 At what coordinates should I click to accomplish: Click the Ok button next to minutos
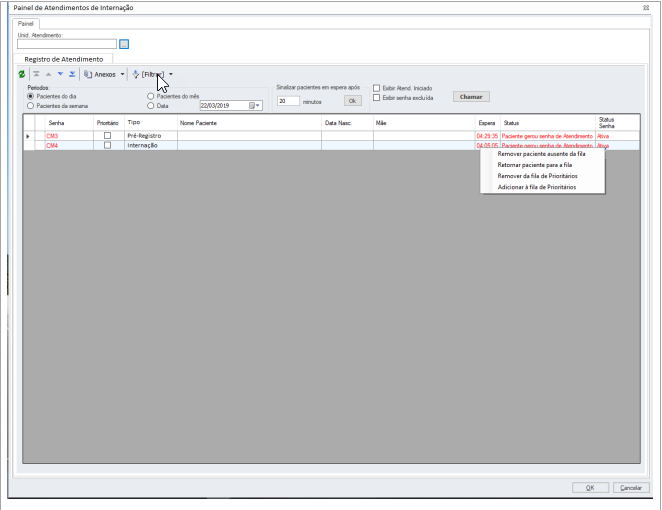point(353,101)
